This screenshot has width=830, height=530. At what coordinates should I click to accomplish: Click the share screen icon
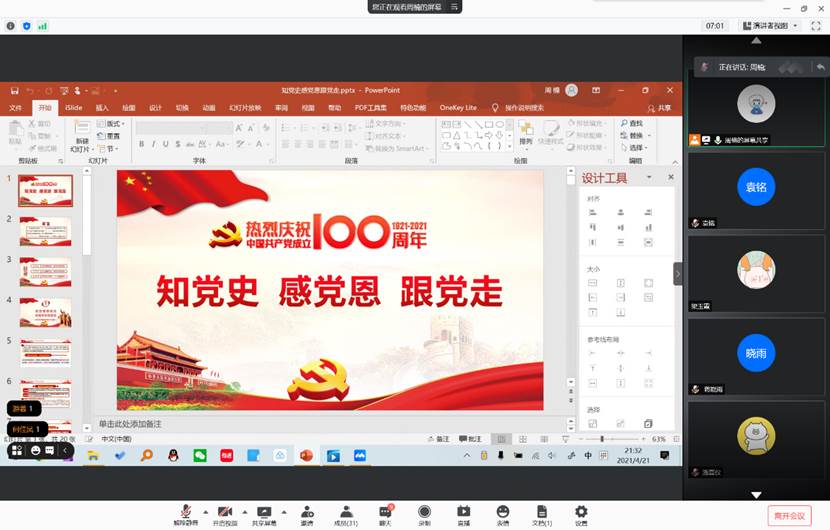264,515
